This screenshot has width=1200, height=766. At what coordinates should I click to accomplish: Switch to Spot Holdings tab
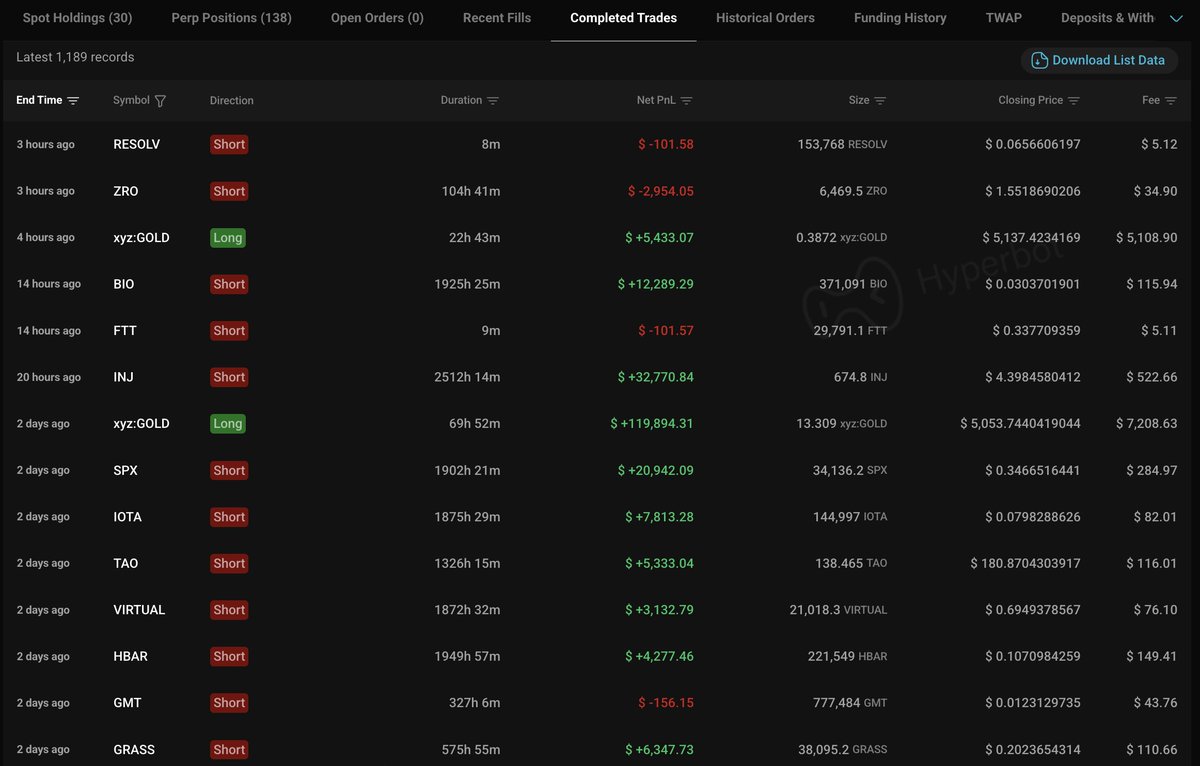tap(77, 18)
